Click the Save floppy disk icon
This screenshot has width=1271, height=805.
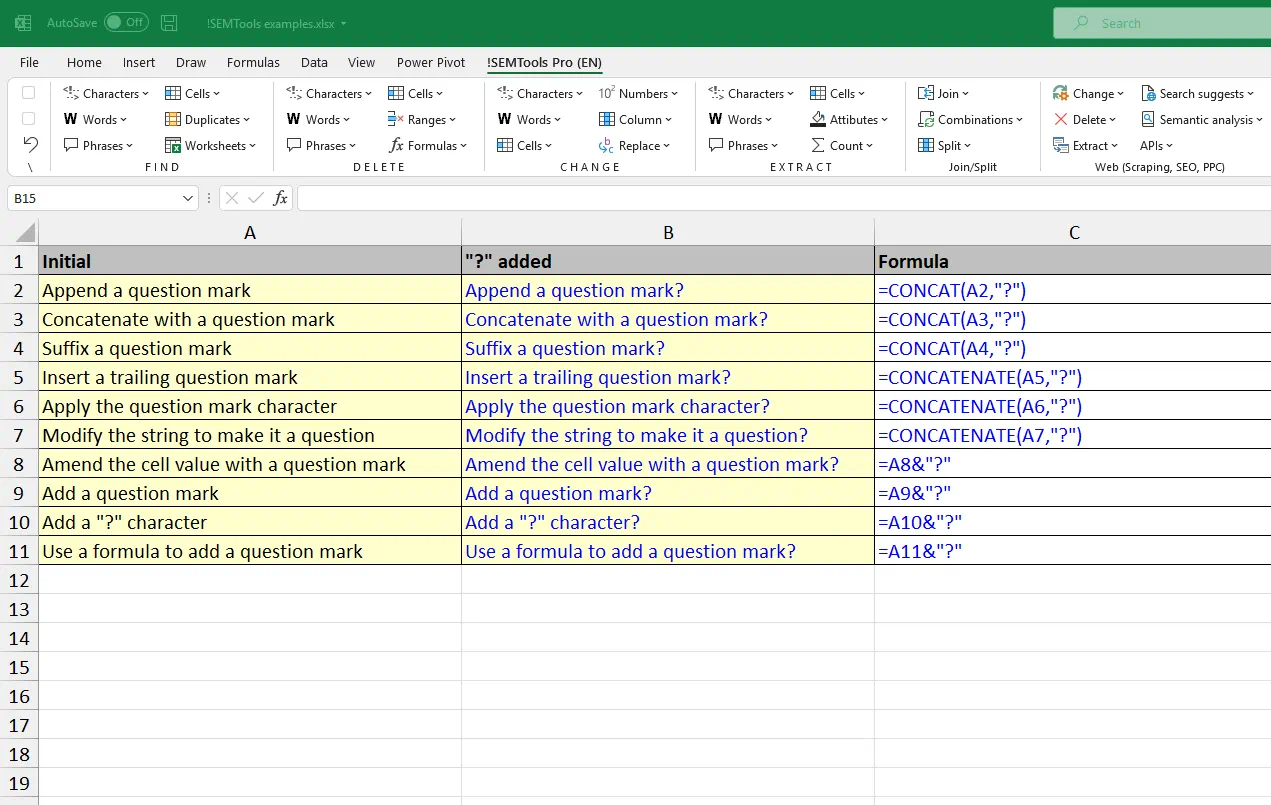tap(170, 22)
